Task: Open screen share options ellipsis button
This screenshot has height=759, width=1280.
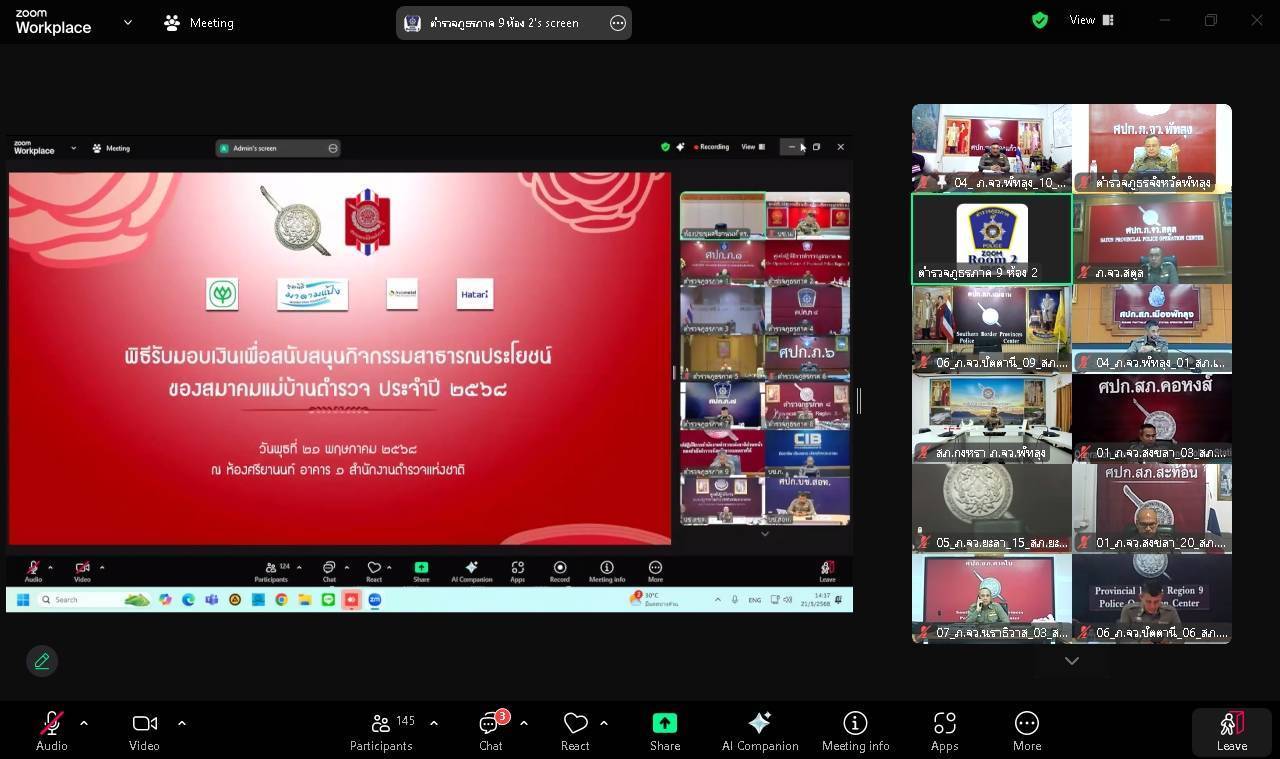Action: (618, 23)
